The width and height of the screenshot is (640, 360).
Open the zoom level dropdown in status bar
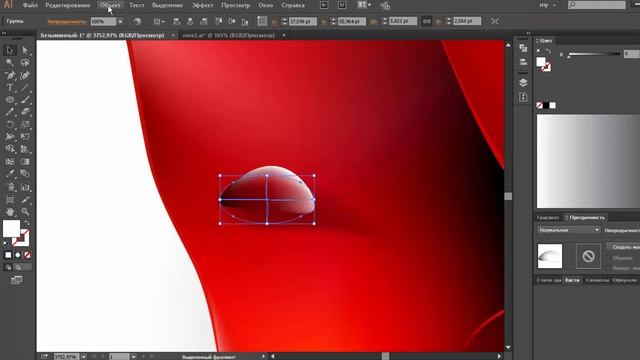coord(83,357)
